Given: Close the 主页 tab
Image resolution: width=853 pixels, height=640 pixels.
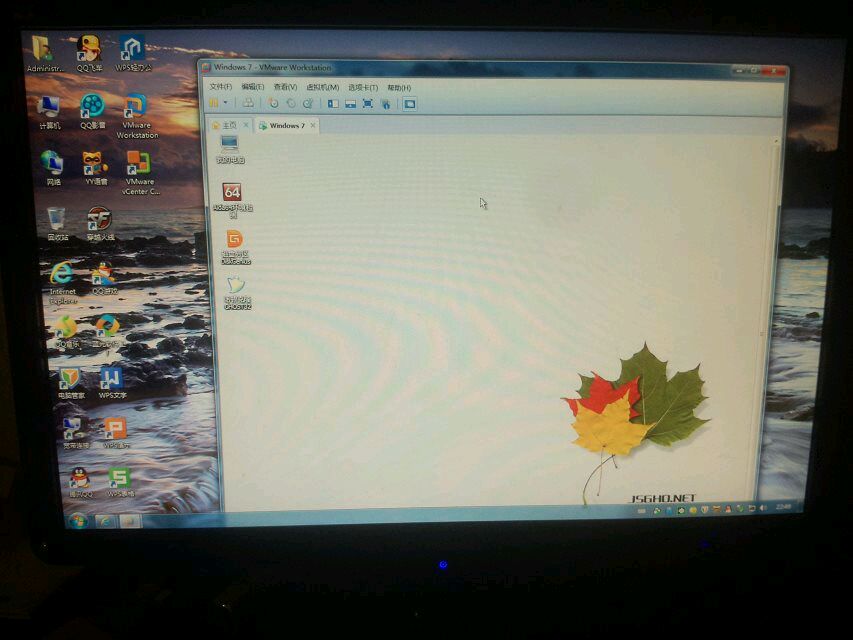Looking at the screenshot, I should [246, 125].
